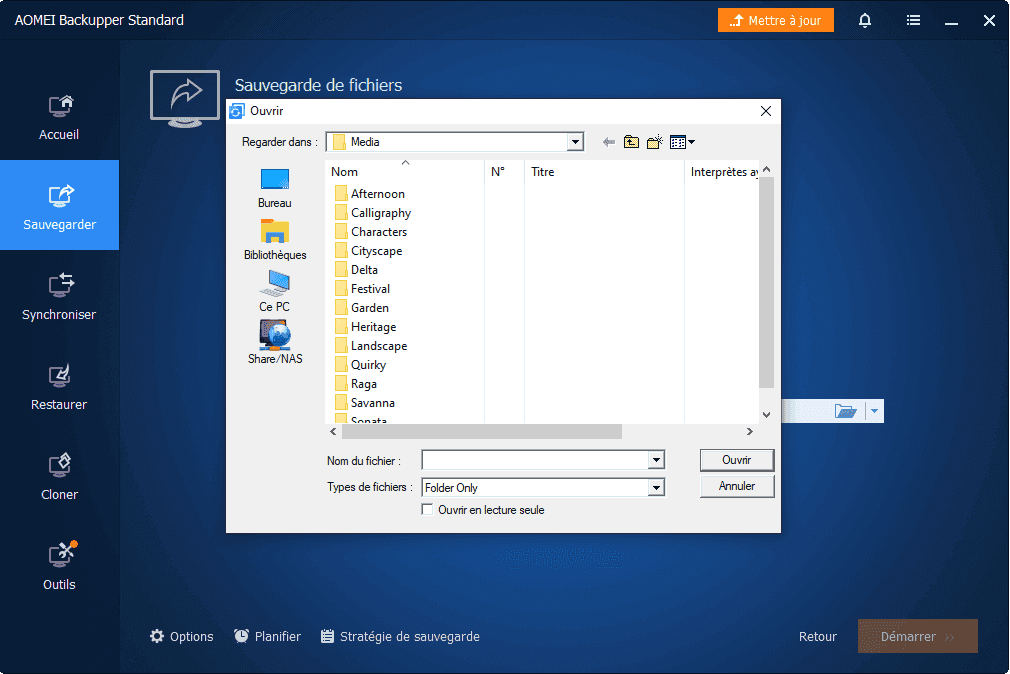
Task: Select the Landscape folder
Action: click(371, 346)
